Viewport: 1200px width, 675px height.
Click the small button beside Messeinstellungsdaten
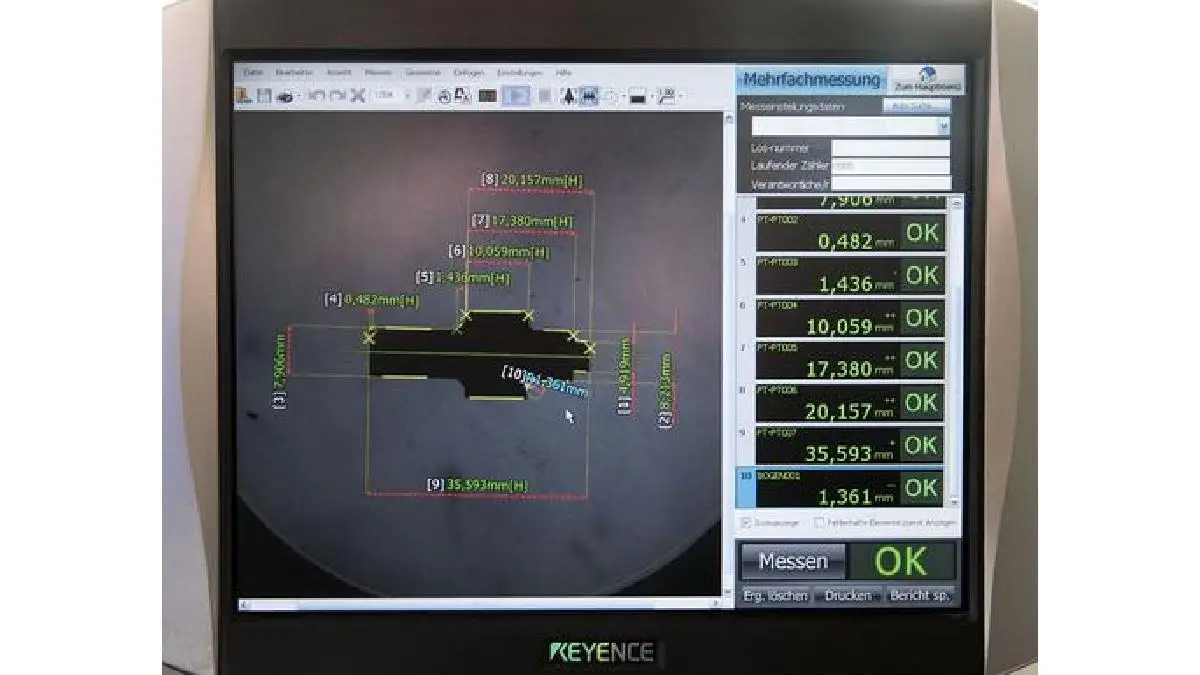coord(916,106)
